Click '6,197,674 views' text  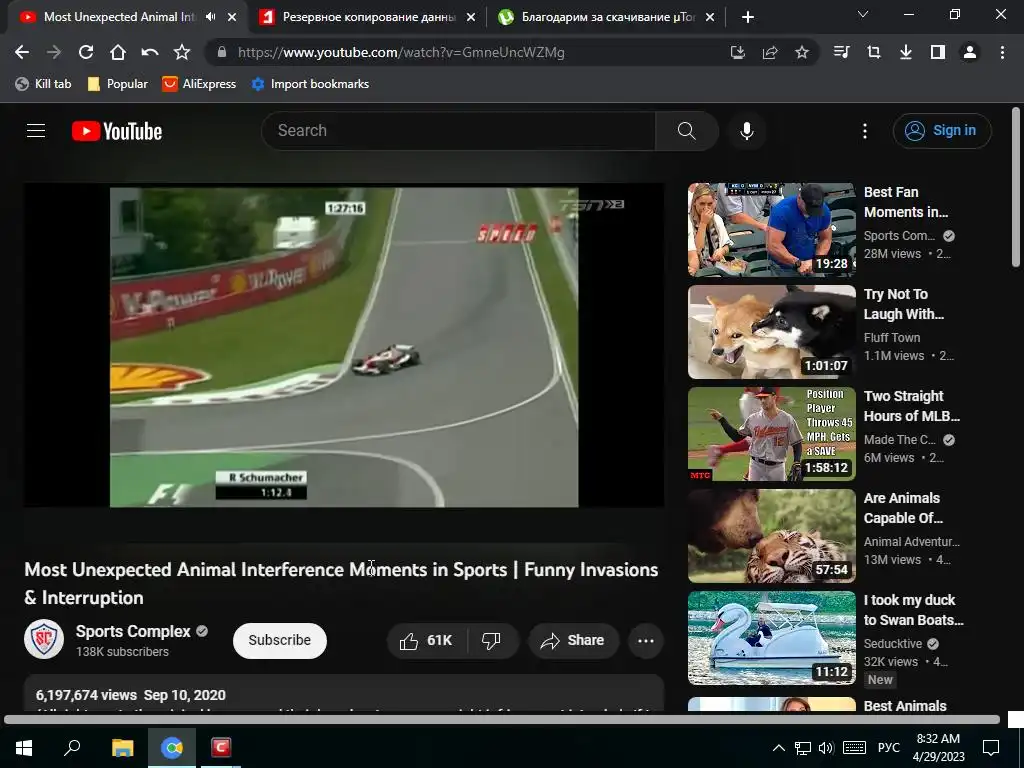click(86, 696)
